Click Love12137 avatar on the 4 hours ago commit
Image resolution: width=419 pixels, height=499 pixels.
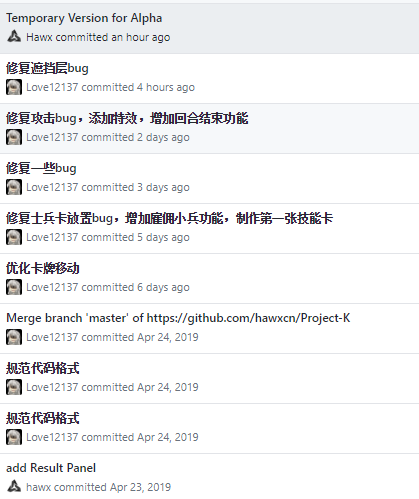14,87
